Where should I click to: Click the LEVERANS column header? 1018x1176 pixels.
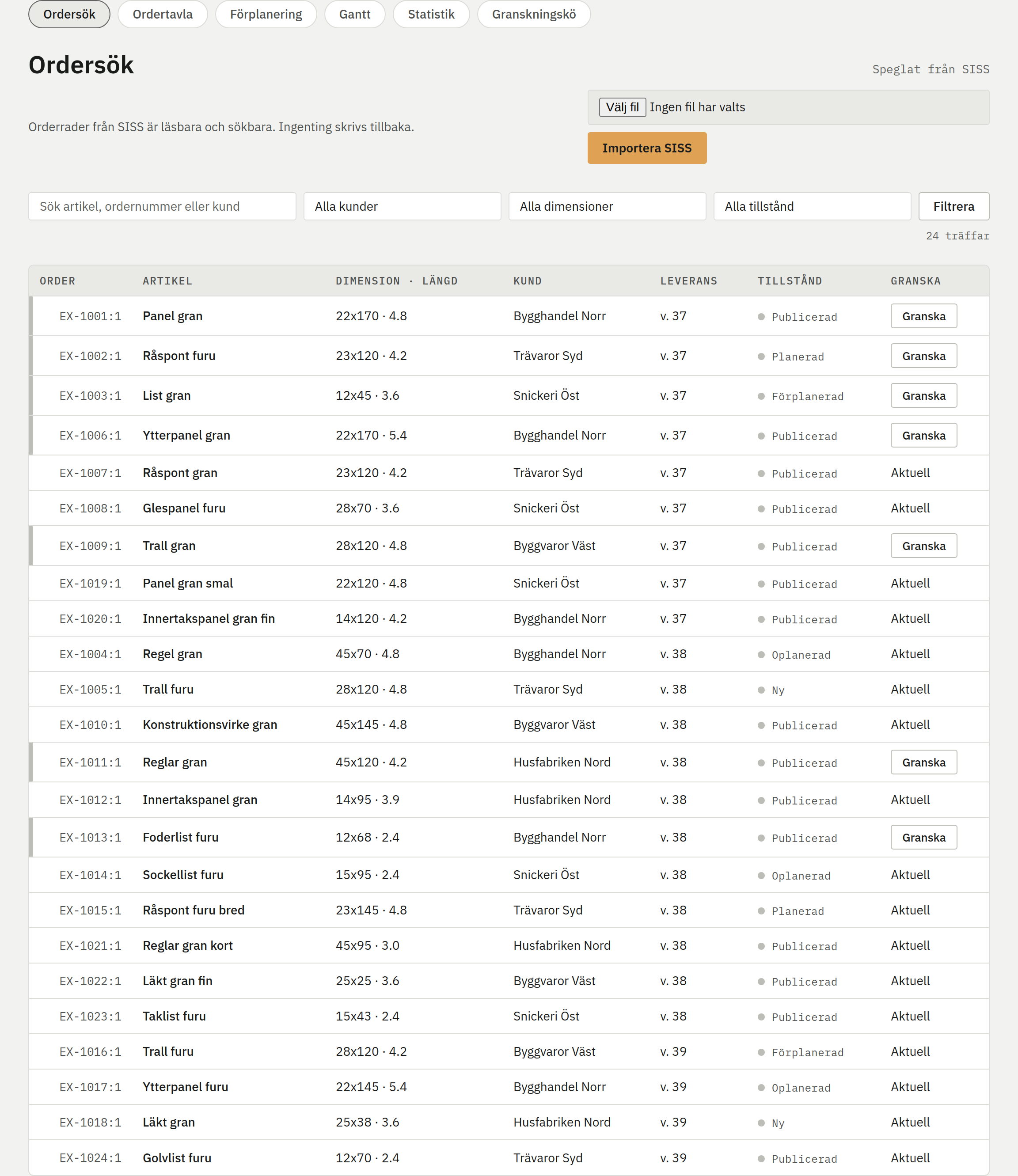pyautogui.click(x=688, y=281)
